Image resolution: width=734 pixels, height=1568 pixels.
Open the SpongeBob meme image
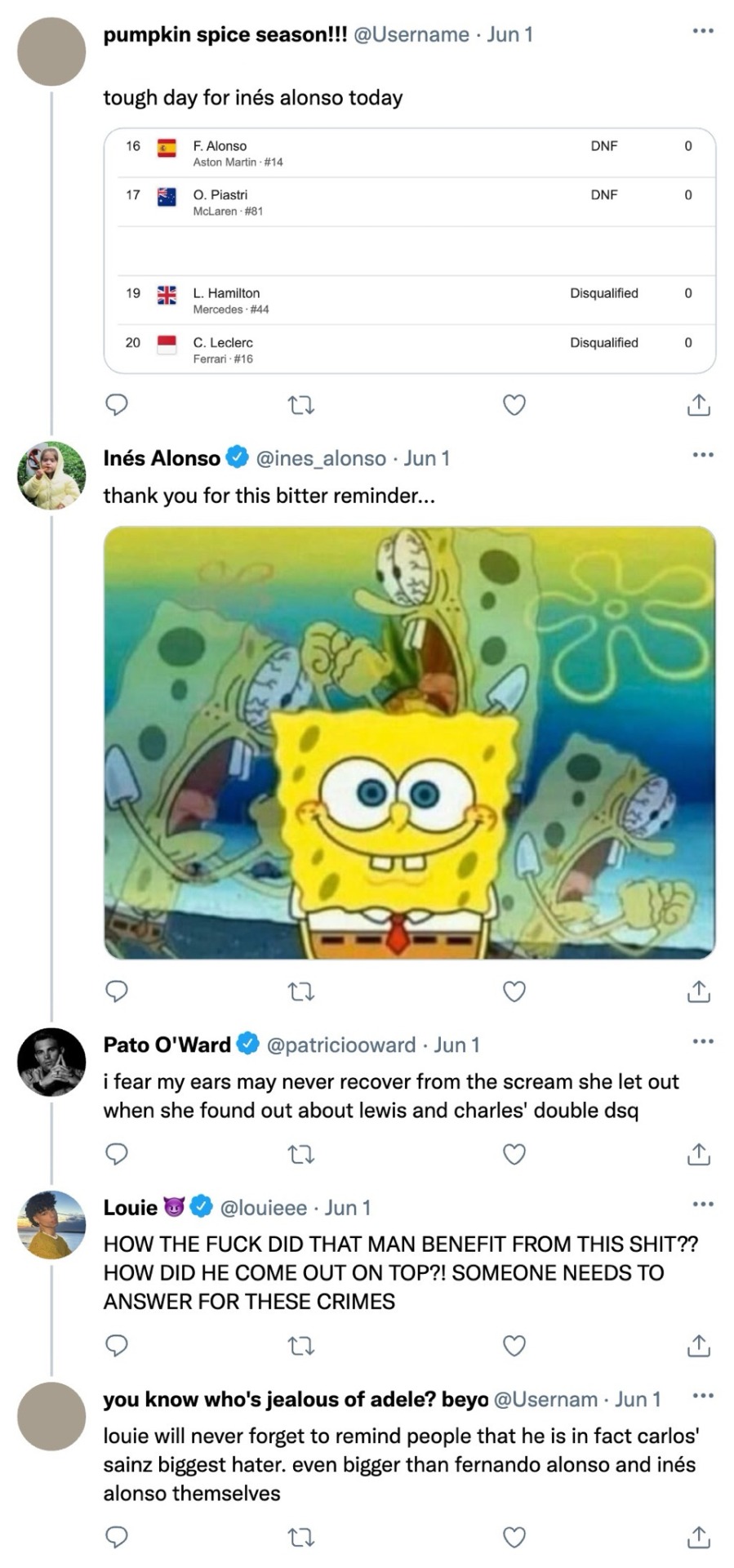point(409,742)
